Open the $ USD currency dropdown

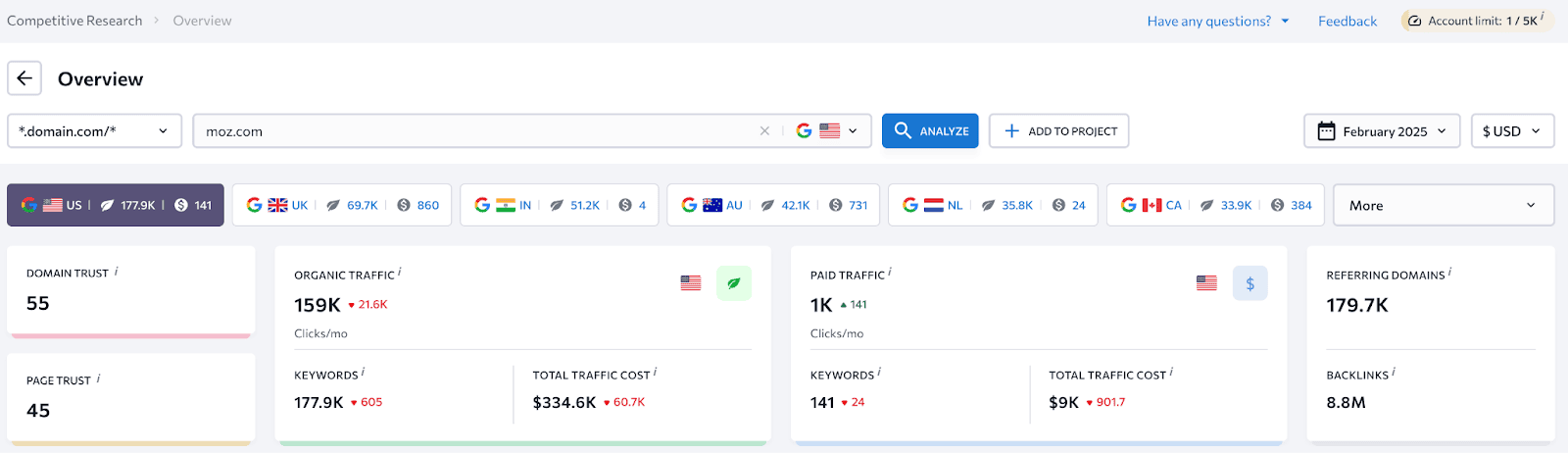click(x=1512, y=130)
